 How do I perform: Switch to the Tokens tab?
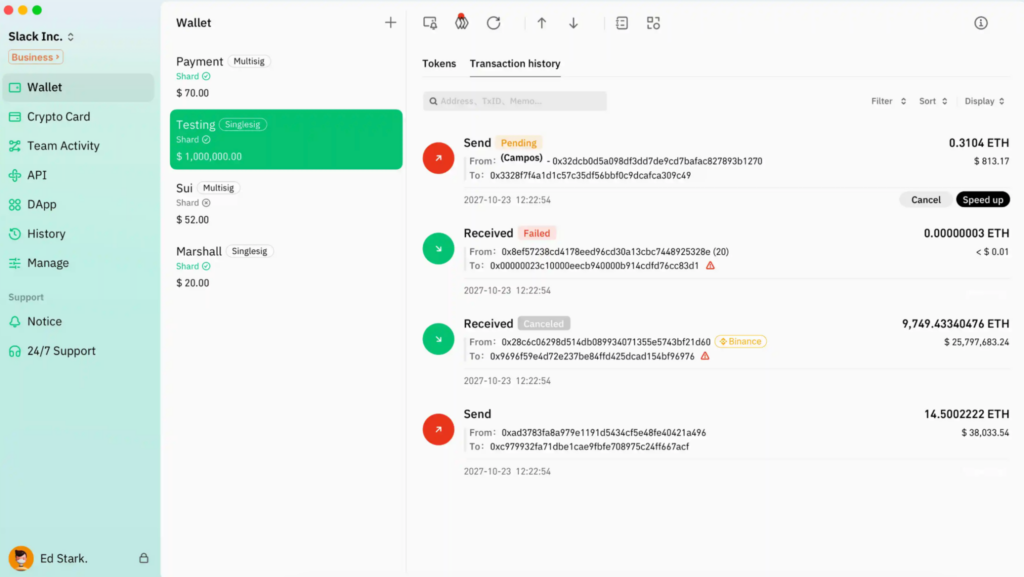point(439,63)
